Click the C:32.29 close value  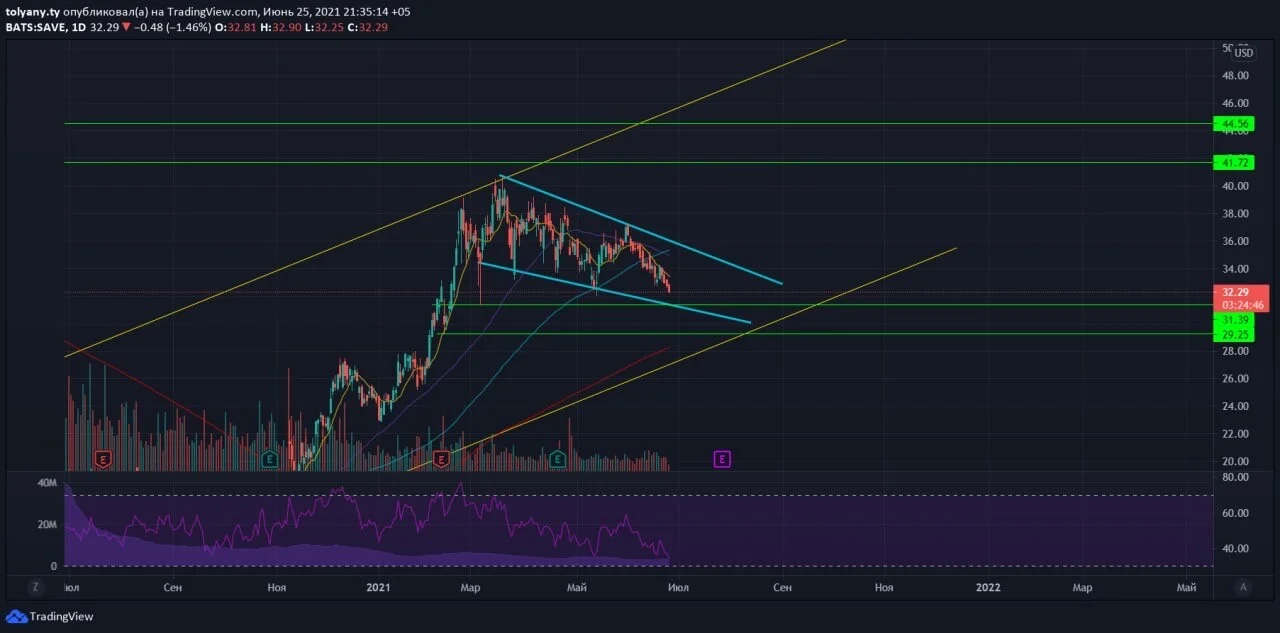(367, 27)
